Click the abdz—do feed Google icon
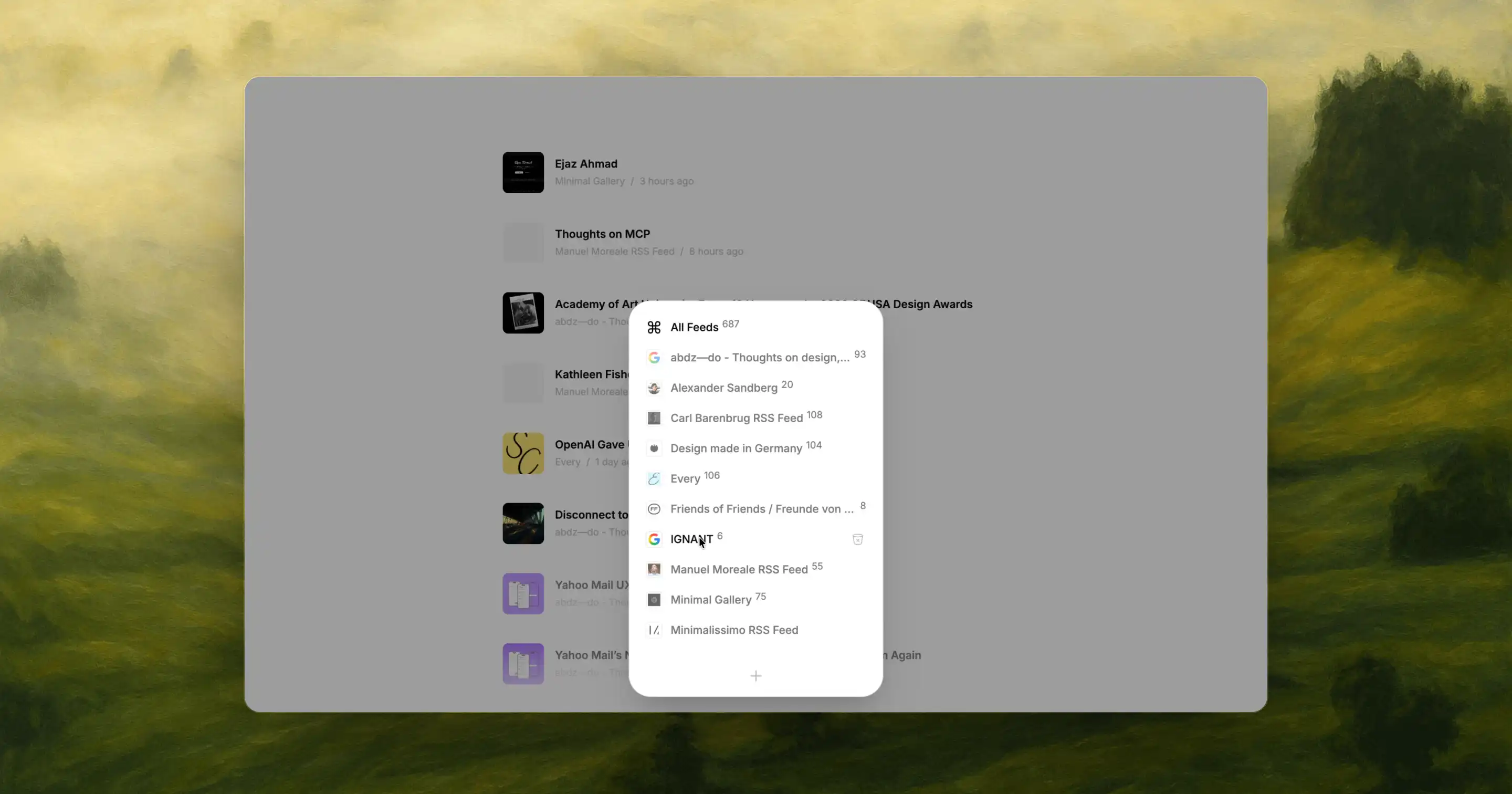 tap(654, 358)
